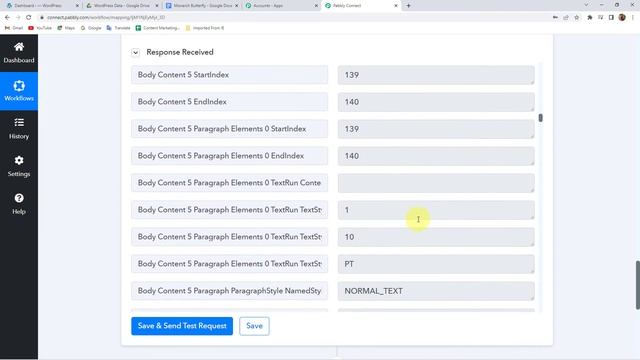Go to Workflows in the sidebar

(x=19, y=91)
